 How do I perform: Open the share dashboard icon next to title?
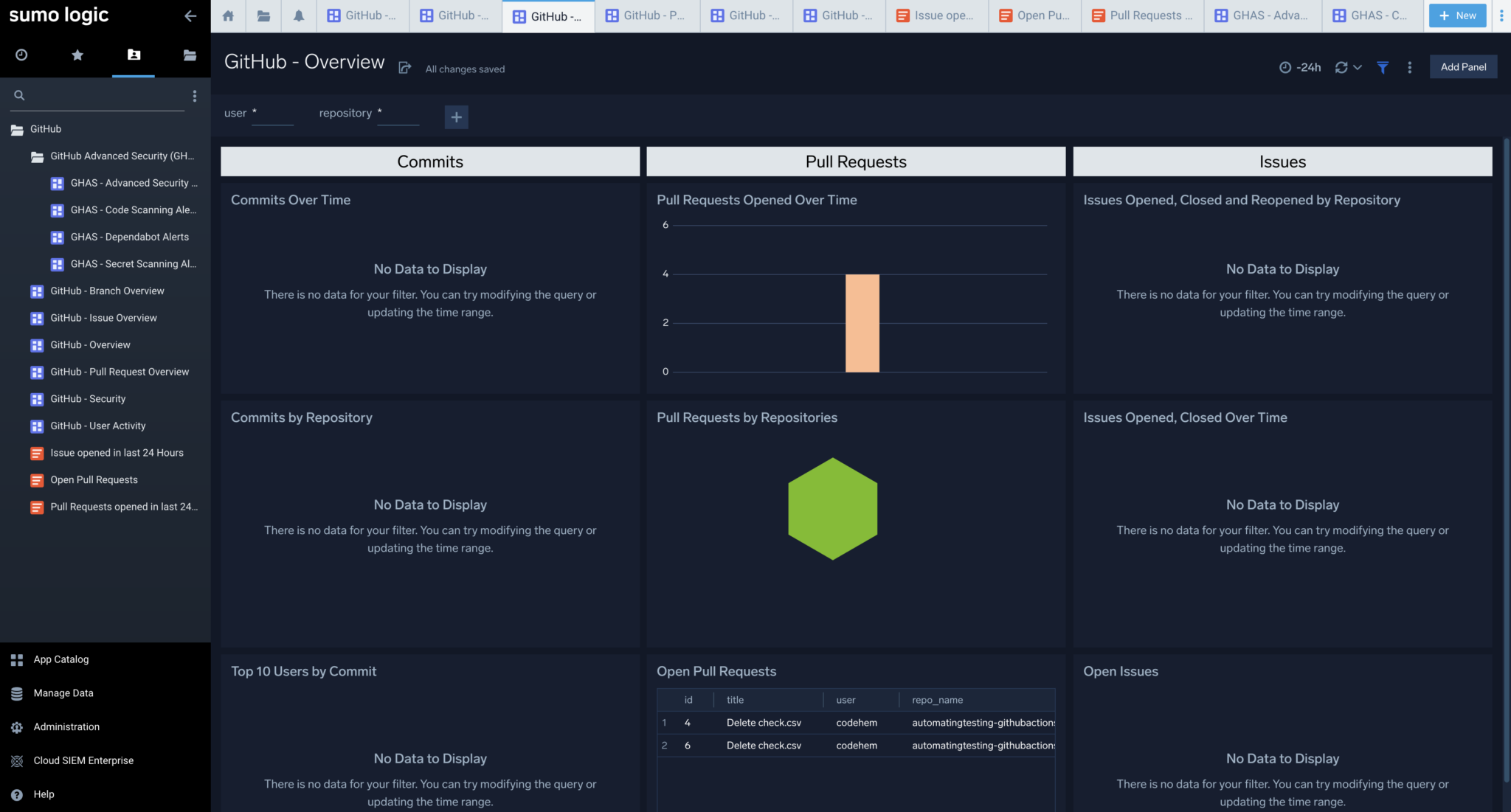(404, 66)
